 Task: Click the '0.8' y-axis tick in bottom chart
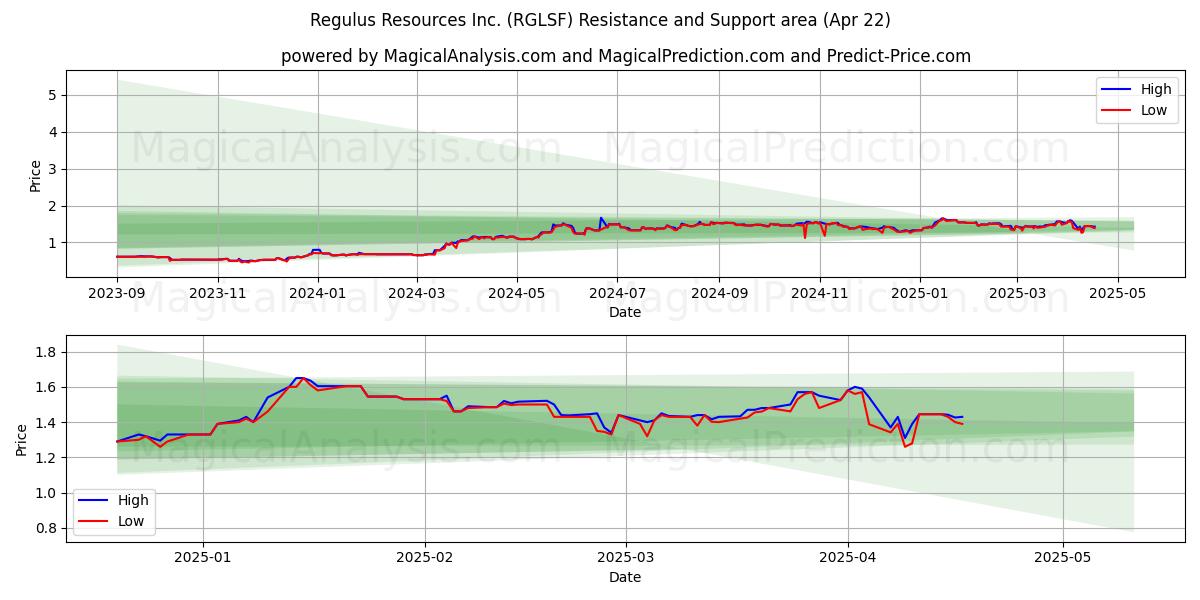44,529
